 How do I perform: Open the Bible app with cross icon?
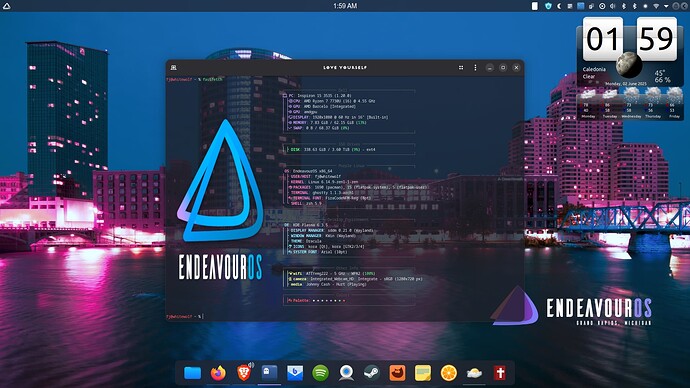[x=500, y=373]
